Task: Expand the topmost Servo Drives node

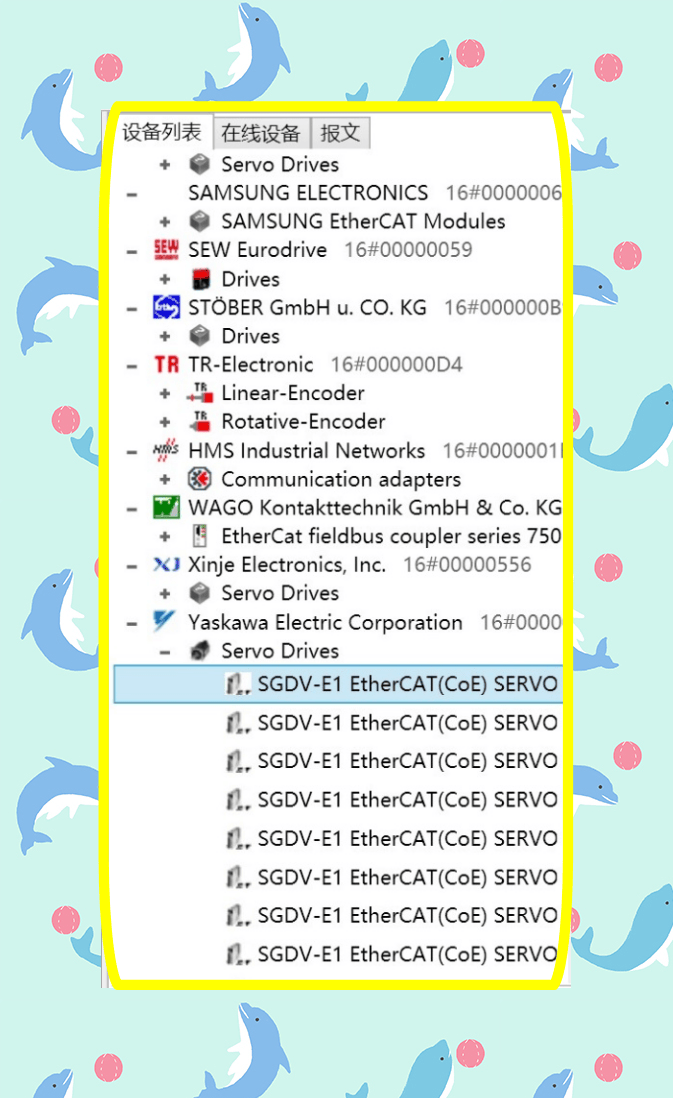Action: tap(165, 165)
